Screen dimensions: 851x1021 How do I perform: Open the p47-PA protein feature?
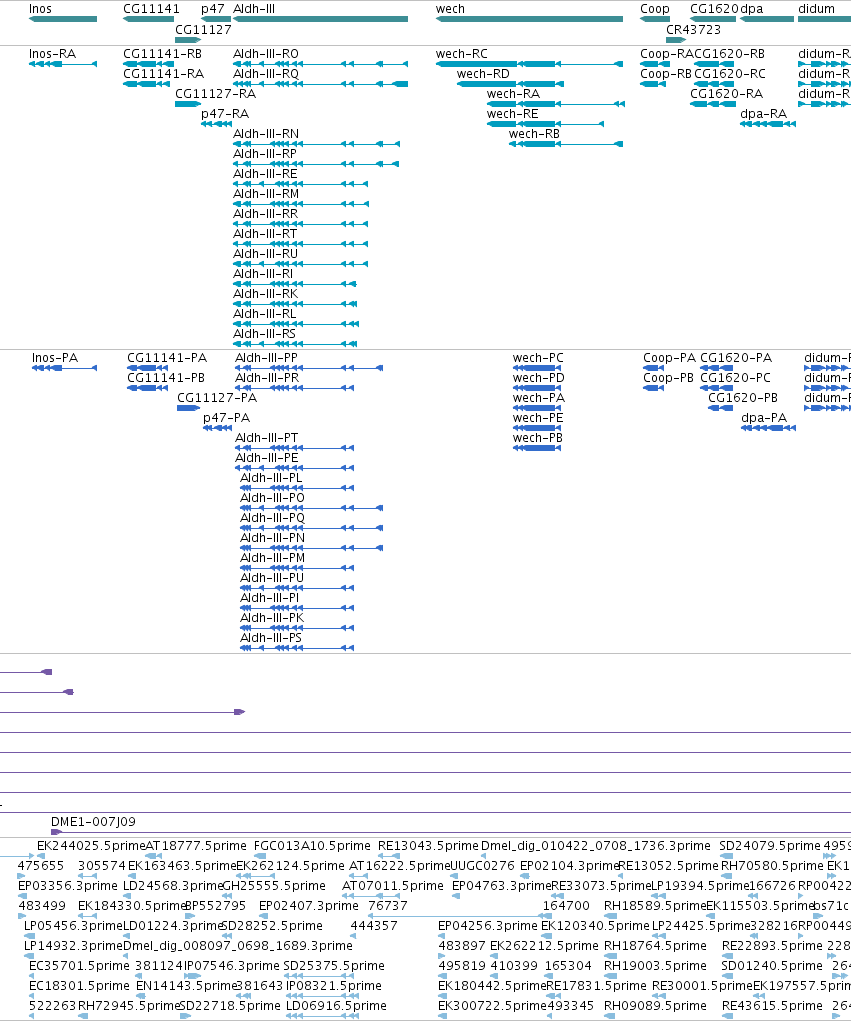[x=217, y=428]
